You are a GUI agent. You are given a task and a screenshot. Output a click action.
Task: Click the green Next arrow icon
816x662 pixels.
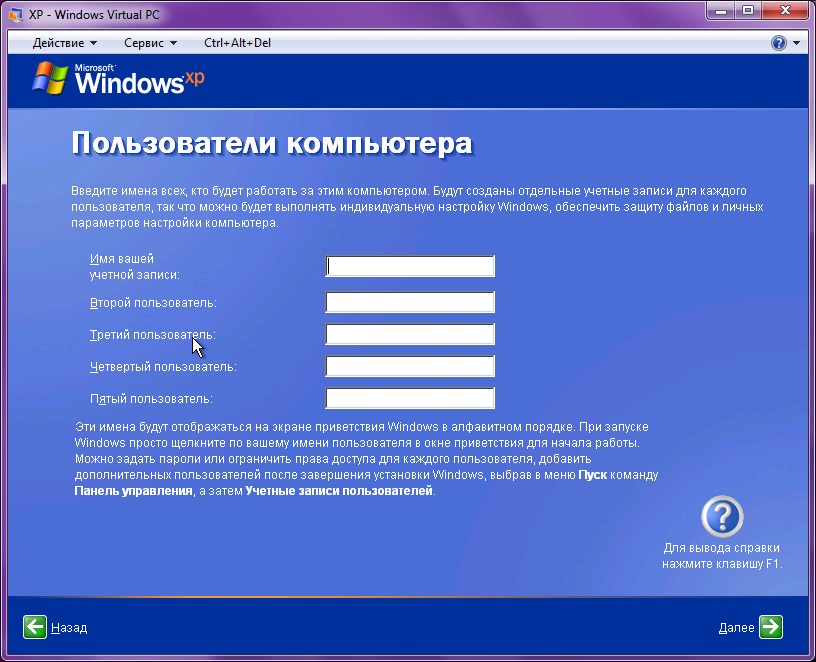tap(771, 627)
